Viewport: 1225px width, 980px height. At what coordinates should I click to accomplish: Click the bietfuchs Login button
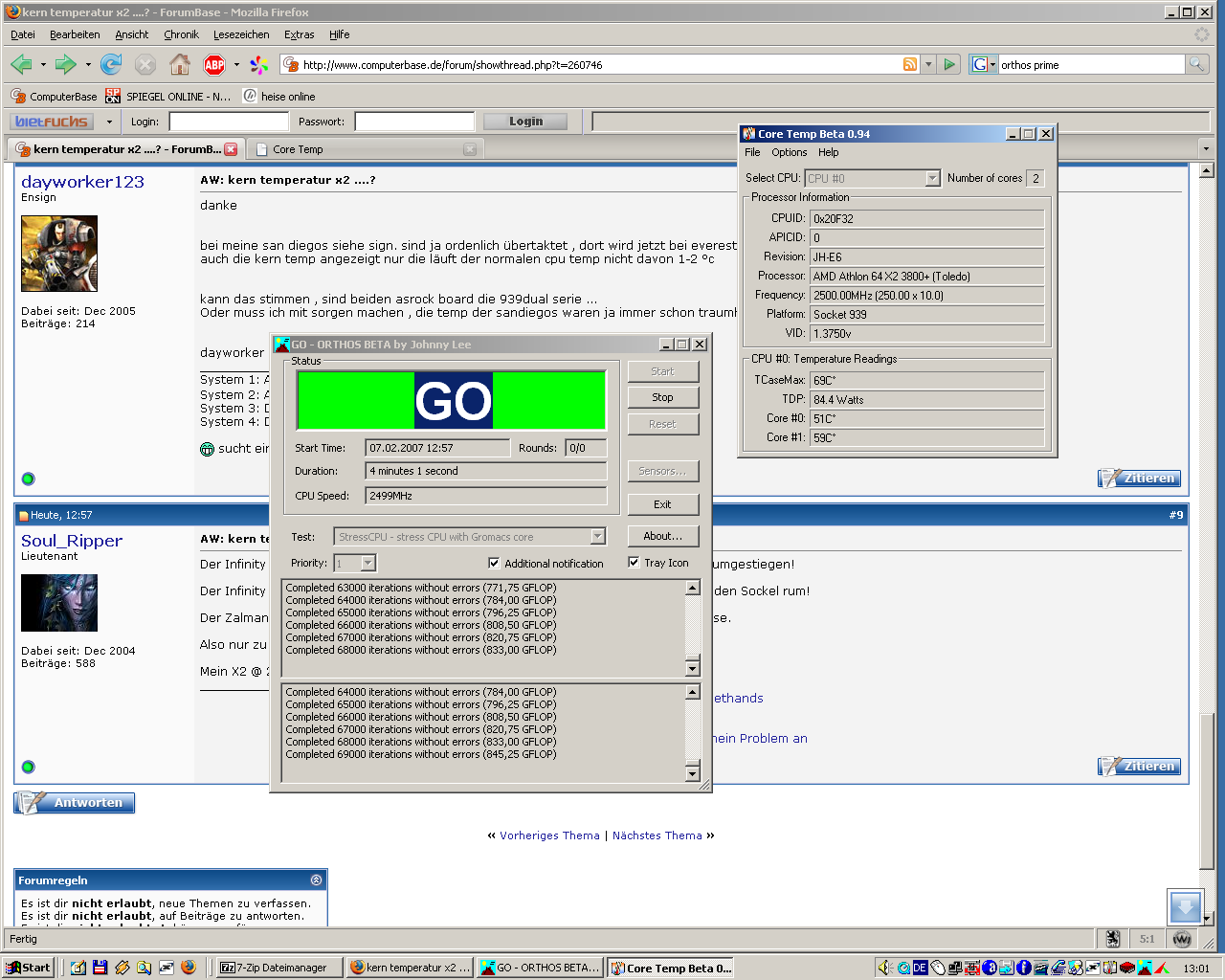click(x=525, y=122)
